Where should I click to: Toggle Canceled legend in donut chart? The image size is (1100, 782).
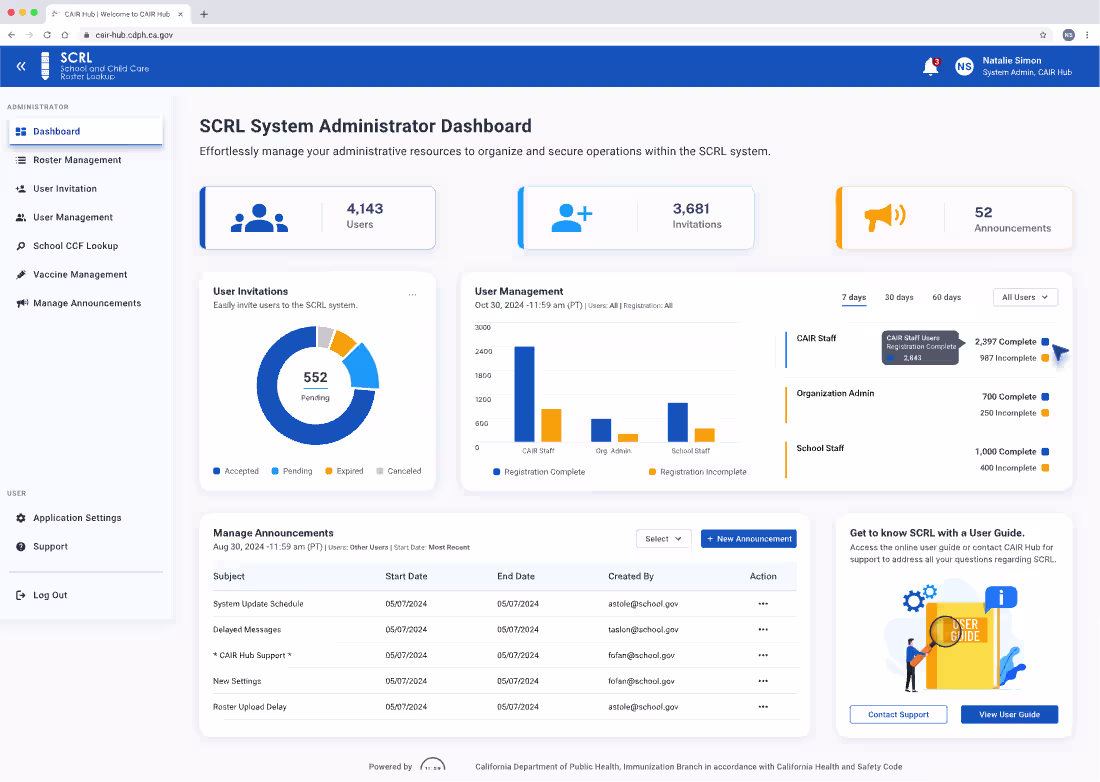coord(398,471)
